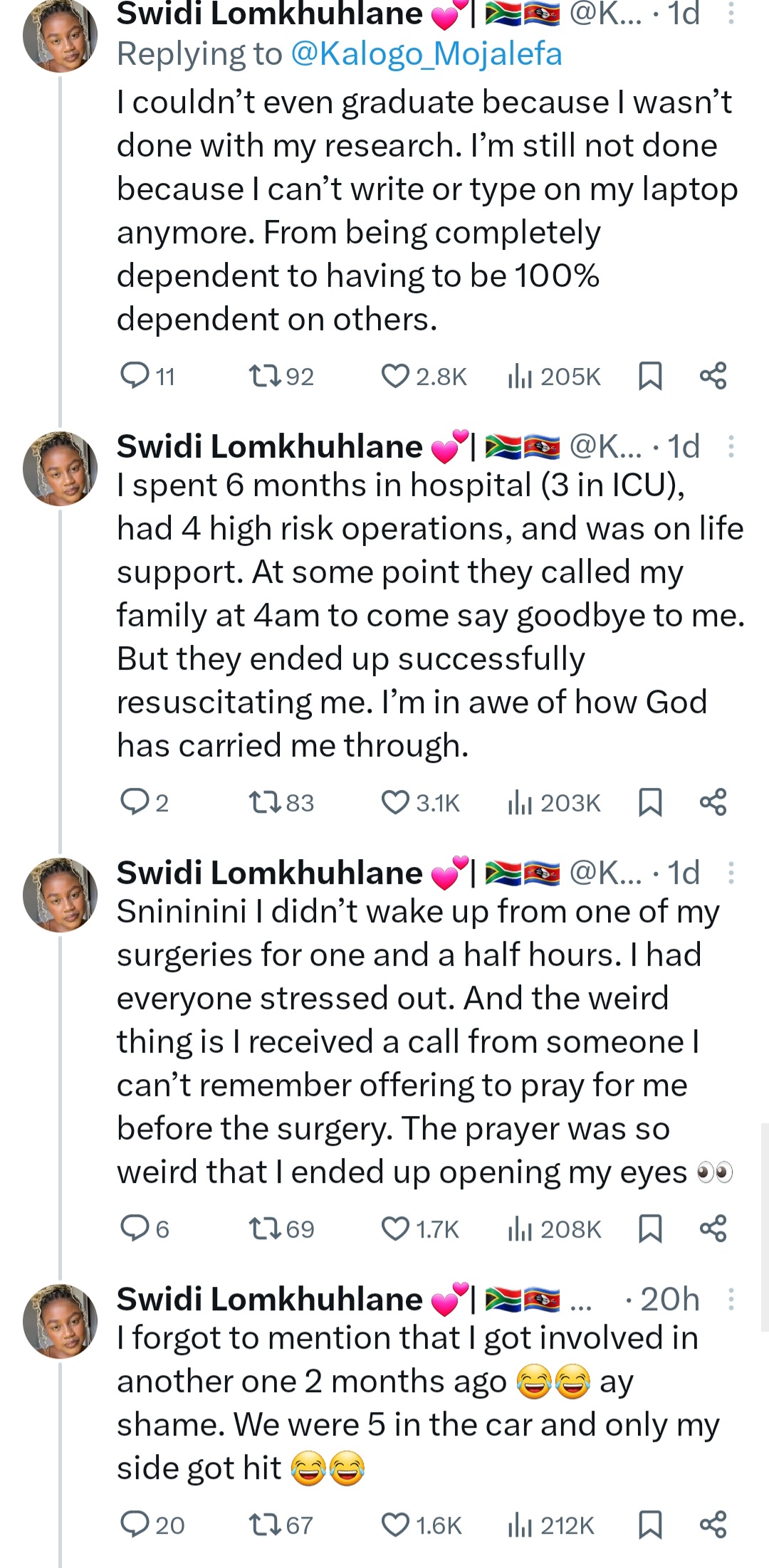The height and width of the screenshot is (1568, 769).
Task: Open Swidi Lomkhuhlane's profile from the ICU tweet
Action: point(269,446)
